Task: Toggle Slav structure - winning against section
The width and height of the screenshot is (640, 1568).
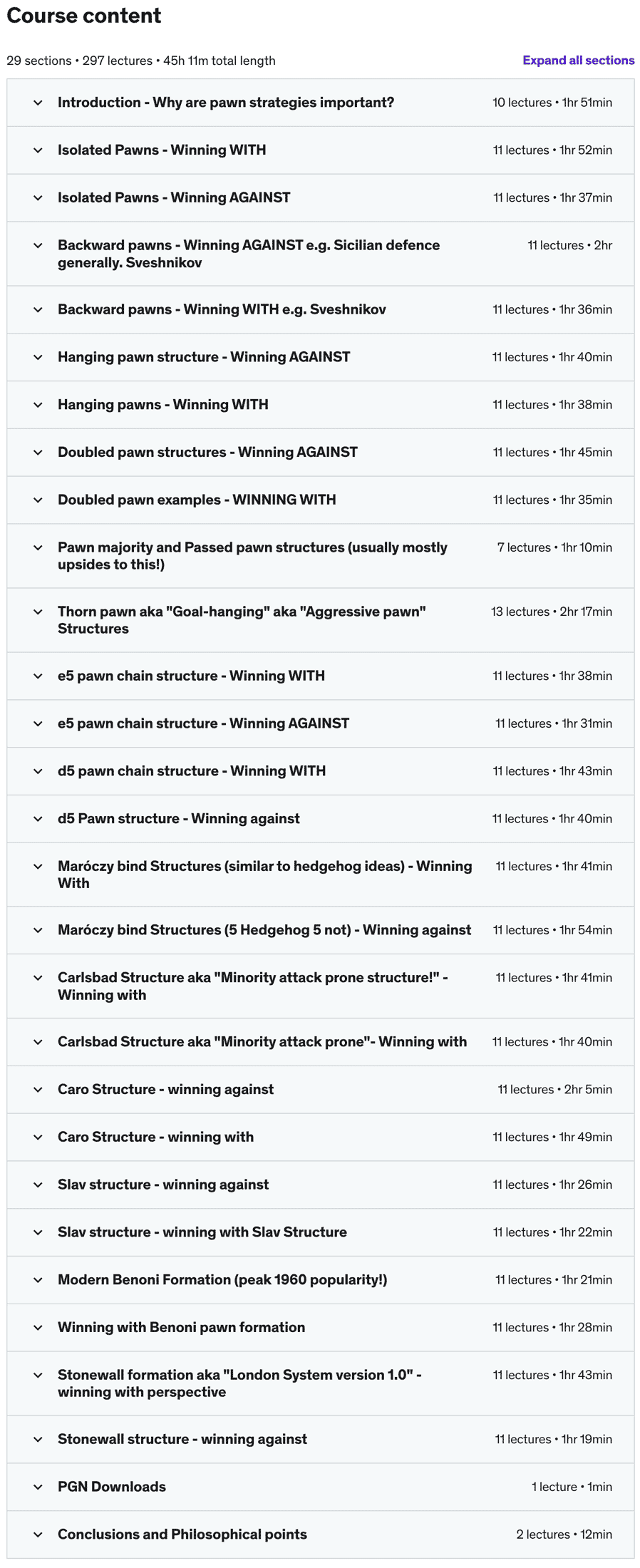Action: tap(163, 1185)
